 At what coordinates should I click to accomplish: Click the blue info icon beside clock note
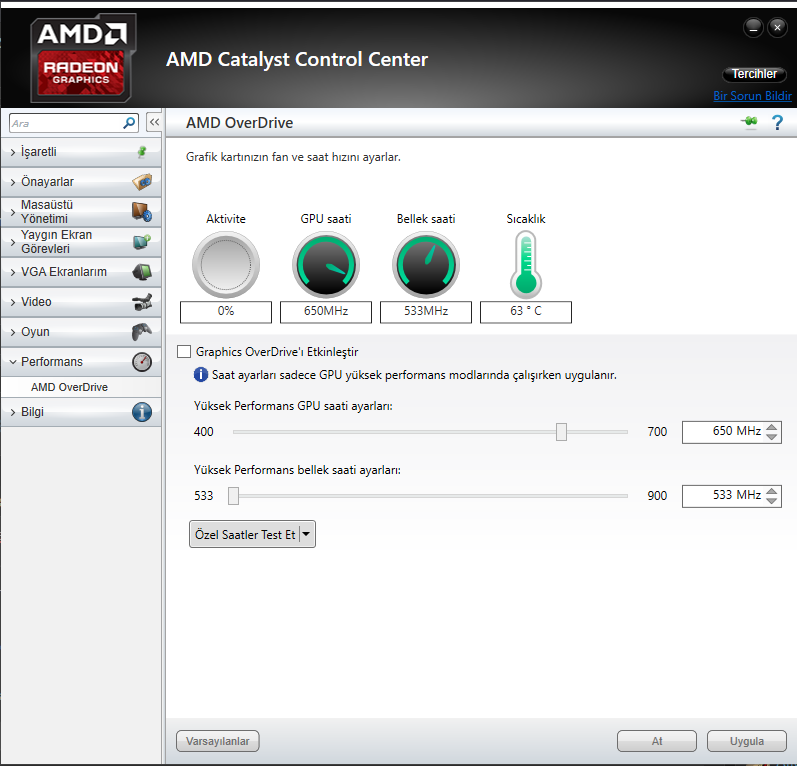[201, 375]
